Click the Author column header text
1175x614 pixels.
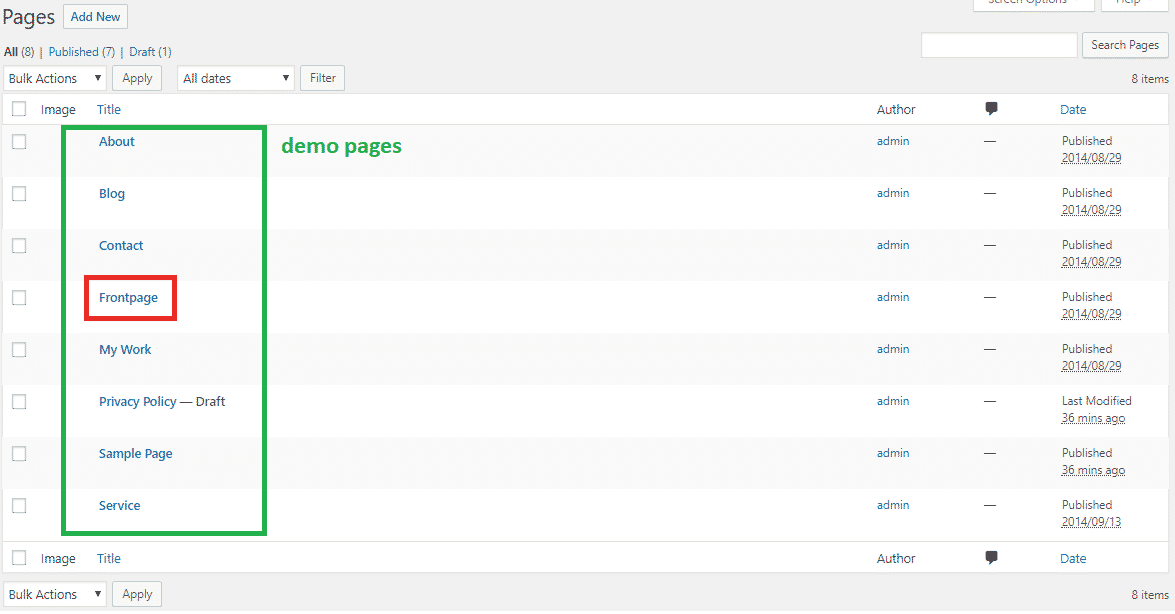coord(895,109)
